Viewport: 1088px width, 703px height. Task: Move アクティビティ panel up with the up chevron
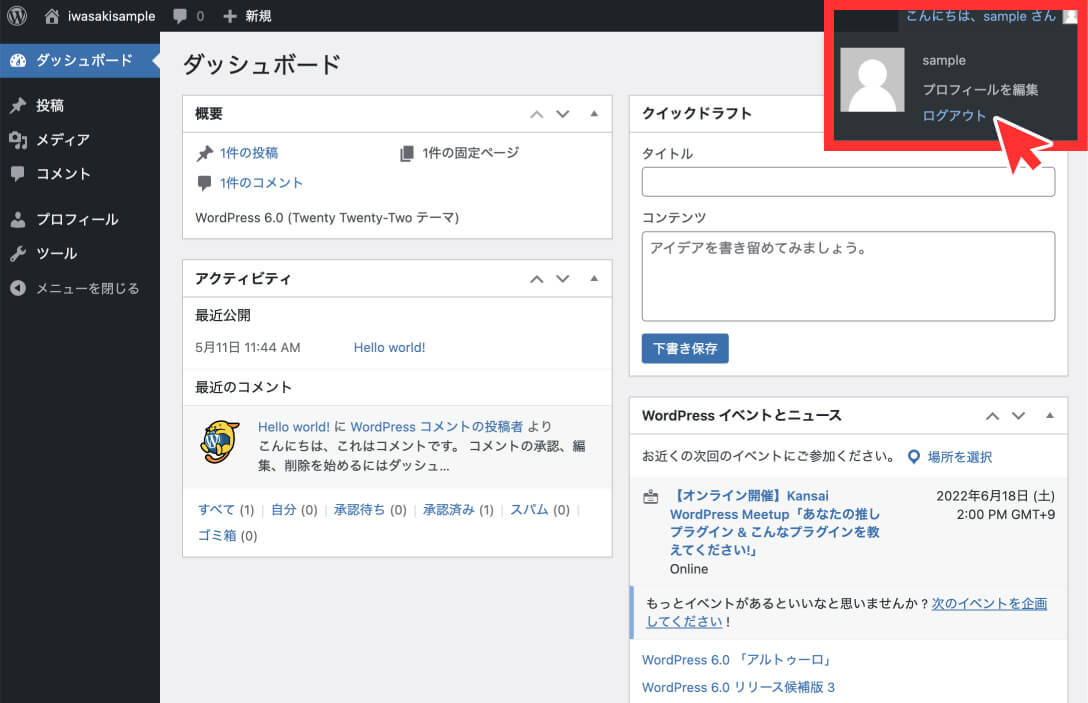pyautogui.click(x=536, y=279)
